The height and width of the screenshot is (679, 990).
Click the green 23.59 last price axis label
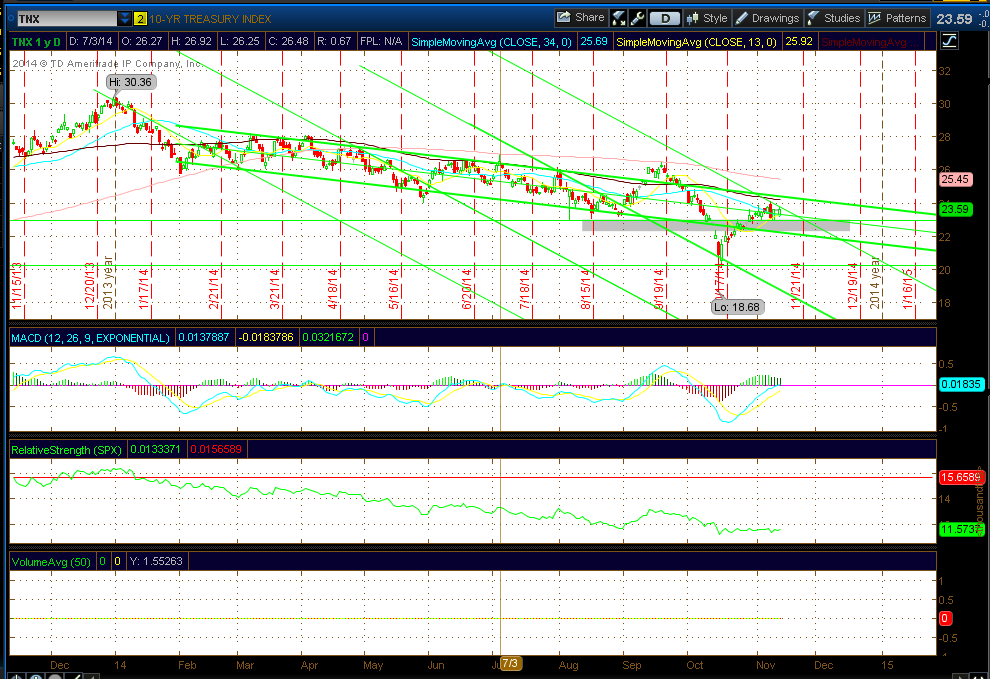pyautogui.click(x=955, y=209)
